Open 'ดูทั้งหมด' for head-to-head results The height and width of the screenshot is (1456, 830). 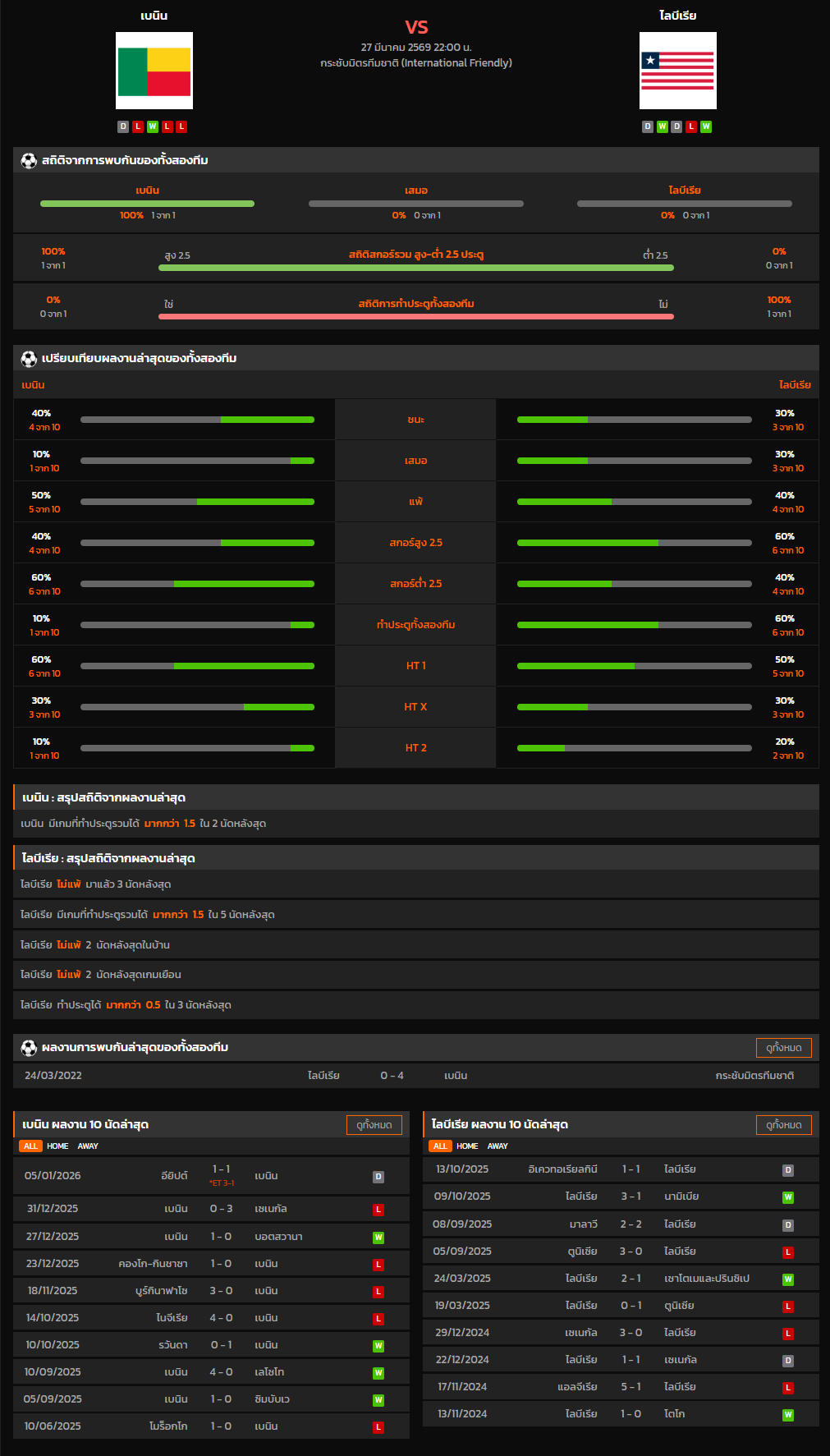pyautogui.click(x=783, y=1047)
